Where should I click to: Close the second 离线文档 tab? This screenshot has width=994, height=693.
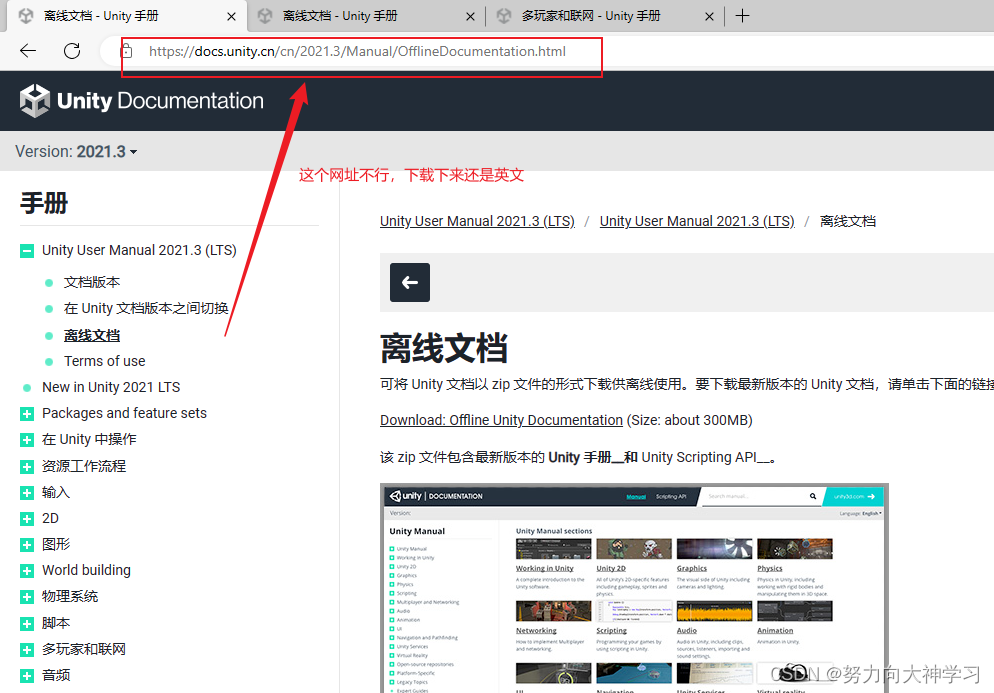[x=470, y=16]
